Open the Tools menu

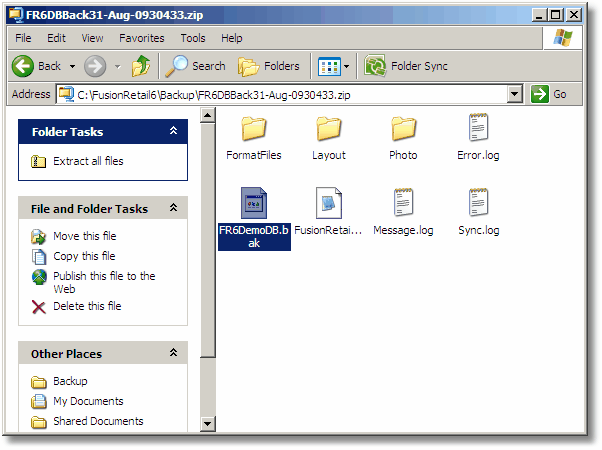click(193, 38)
